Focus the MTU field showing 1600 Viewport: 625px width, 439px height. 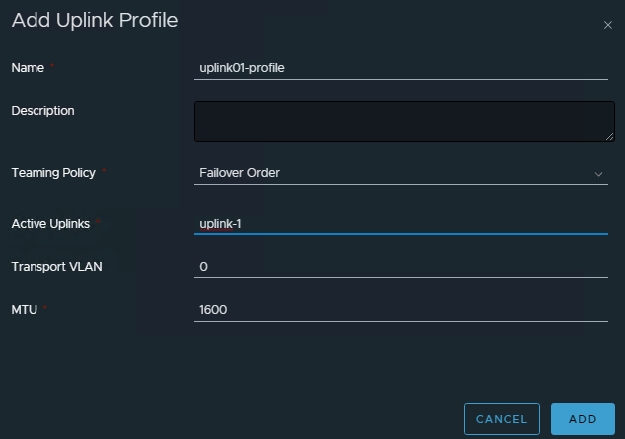[x=400, y=310]
